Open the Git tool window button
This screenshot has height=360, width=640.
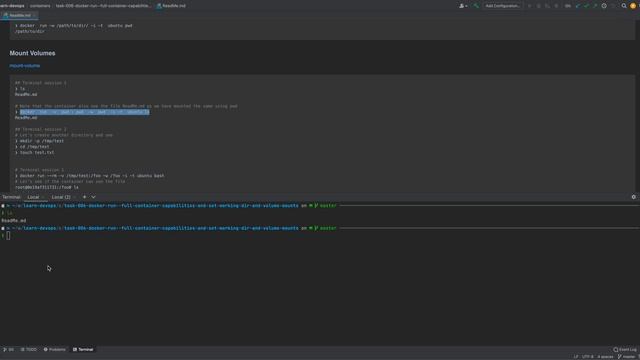pos(8,349)
